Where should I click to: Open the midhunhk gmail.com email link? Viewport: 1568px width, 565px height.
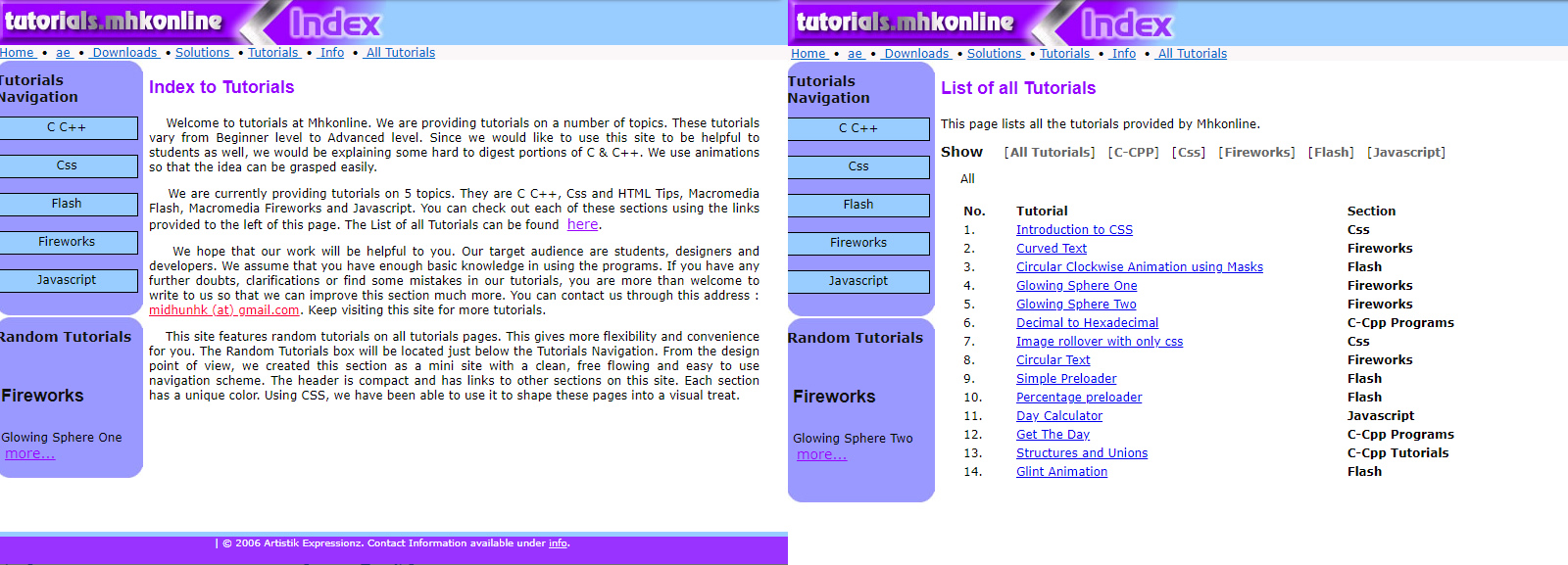click(223, 310)
